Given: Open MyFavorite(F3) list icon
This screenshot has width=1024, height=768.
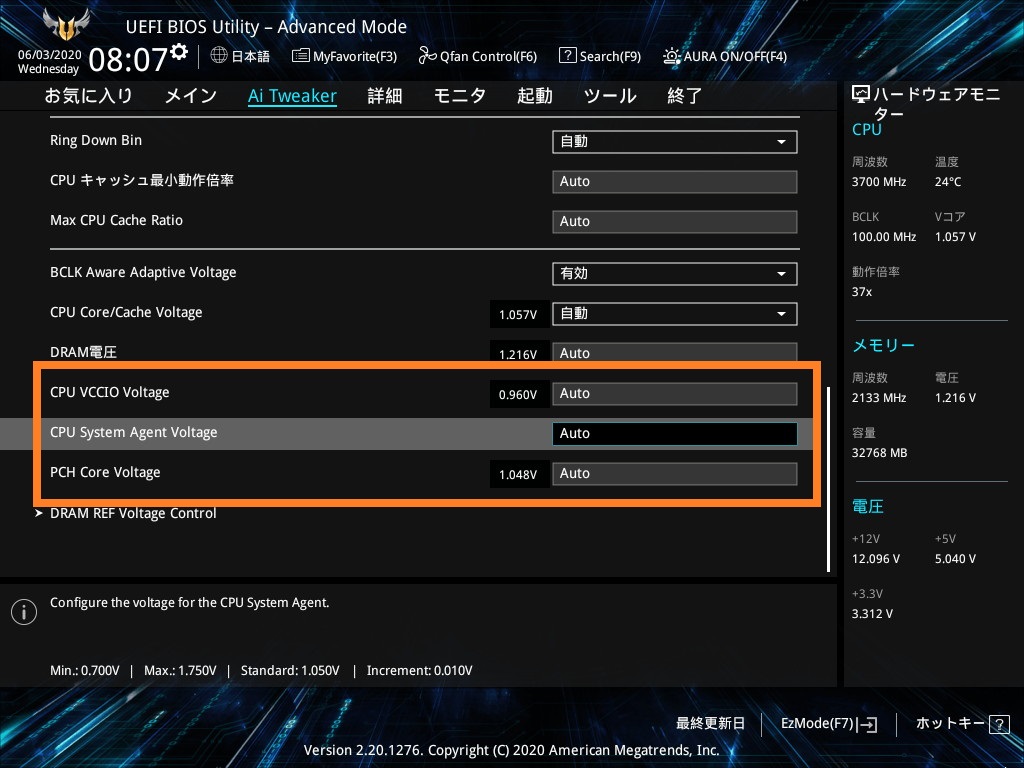Looking at the screenshot, I should 300,56.
